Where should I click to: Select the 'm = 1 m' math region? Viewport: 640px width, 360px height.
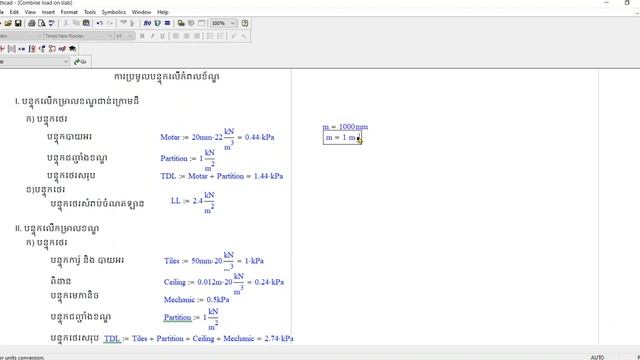click(x=342, y=138)
